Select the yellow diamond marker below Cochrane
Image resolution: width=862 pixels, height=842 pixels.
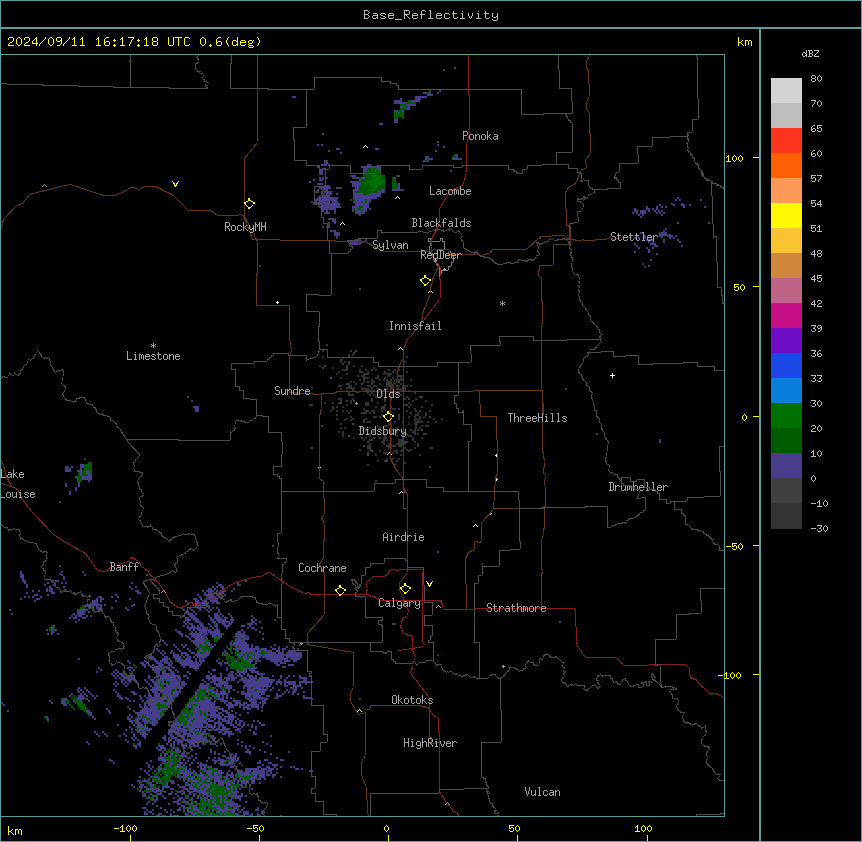pos(340,590)
